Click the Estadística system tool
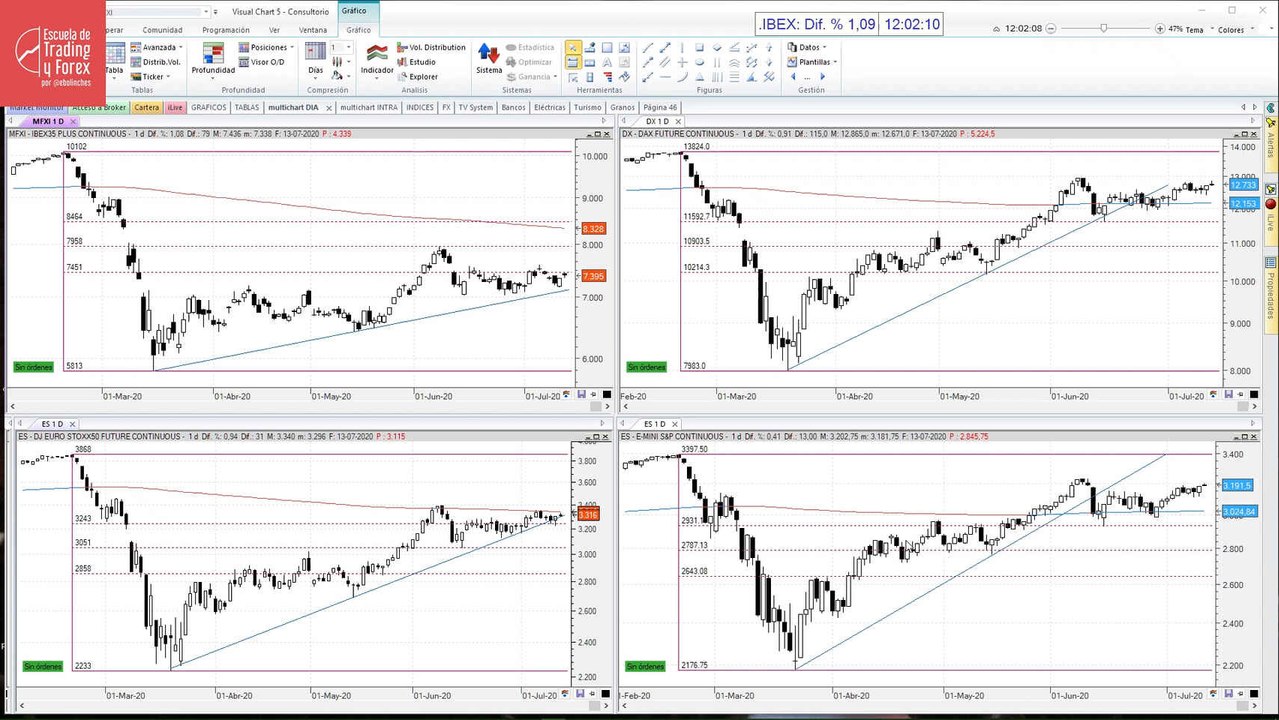 [x=530, y=47]
